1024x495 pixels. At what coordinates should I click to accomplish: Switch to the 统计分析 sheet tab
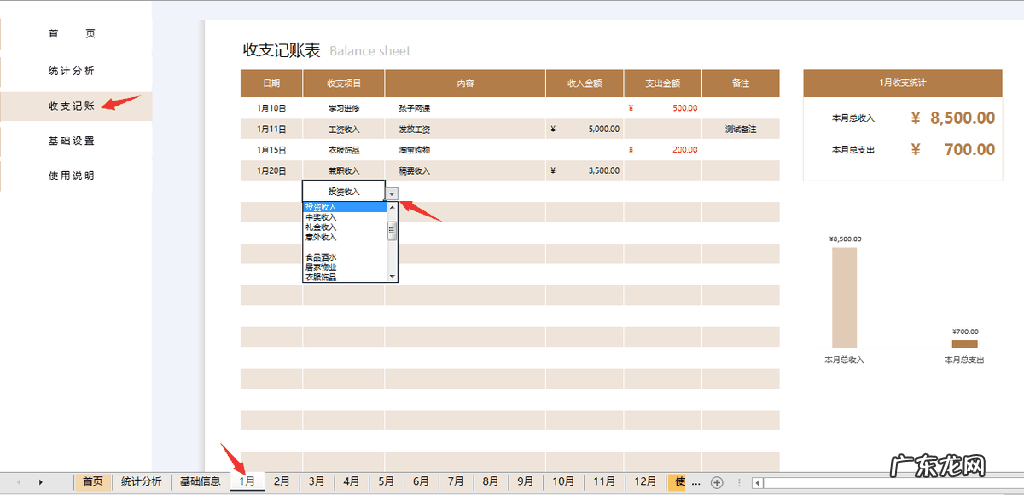tap(141, 482)
